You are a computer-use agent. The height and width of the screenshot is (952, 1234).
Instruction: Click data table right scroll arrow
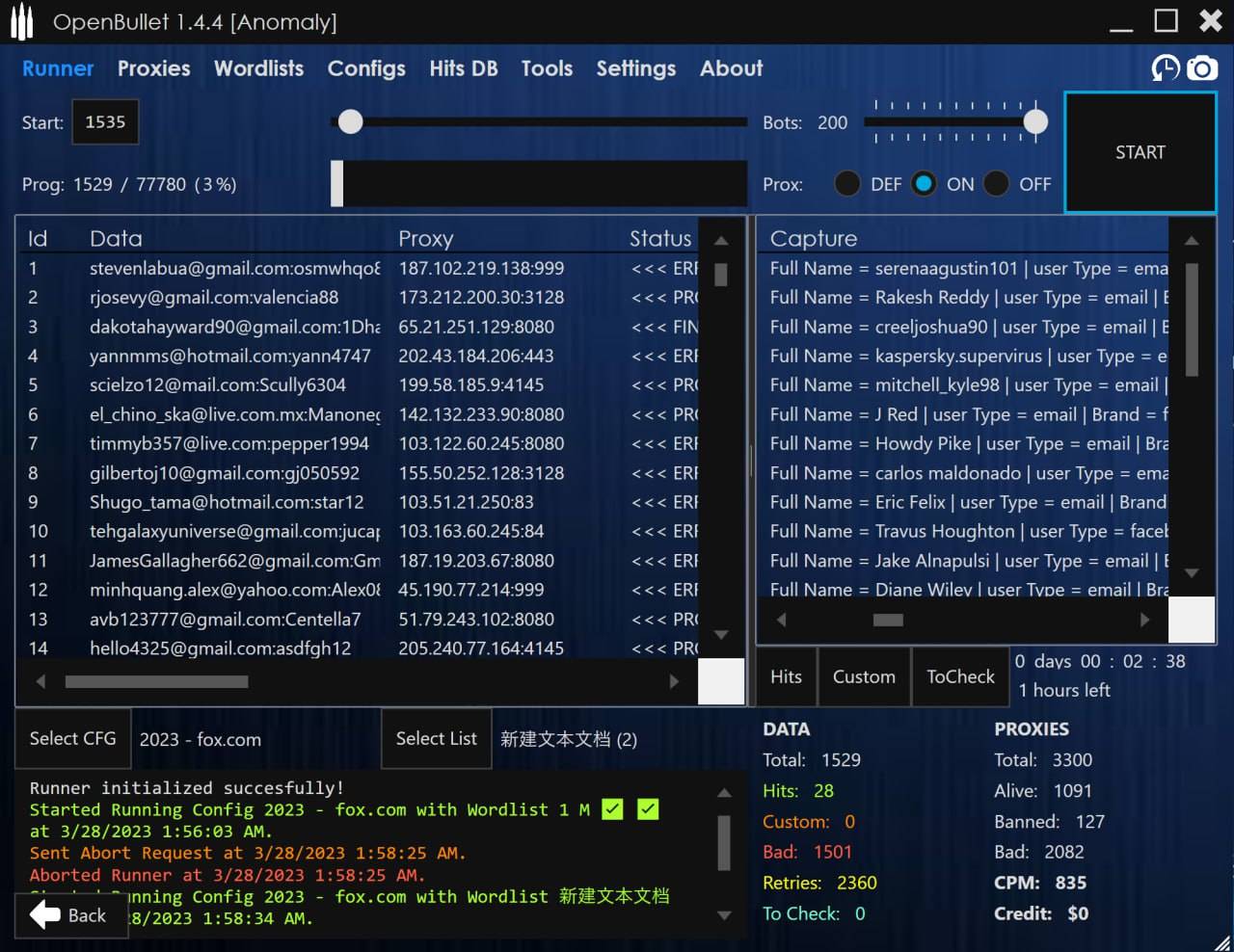point(674,681)
